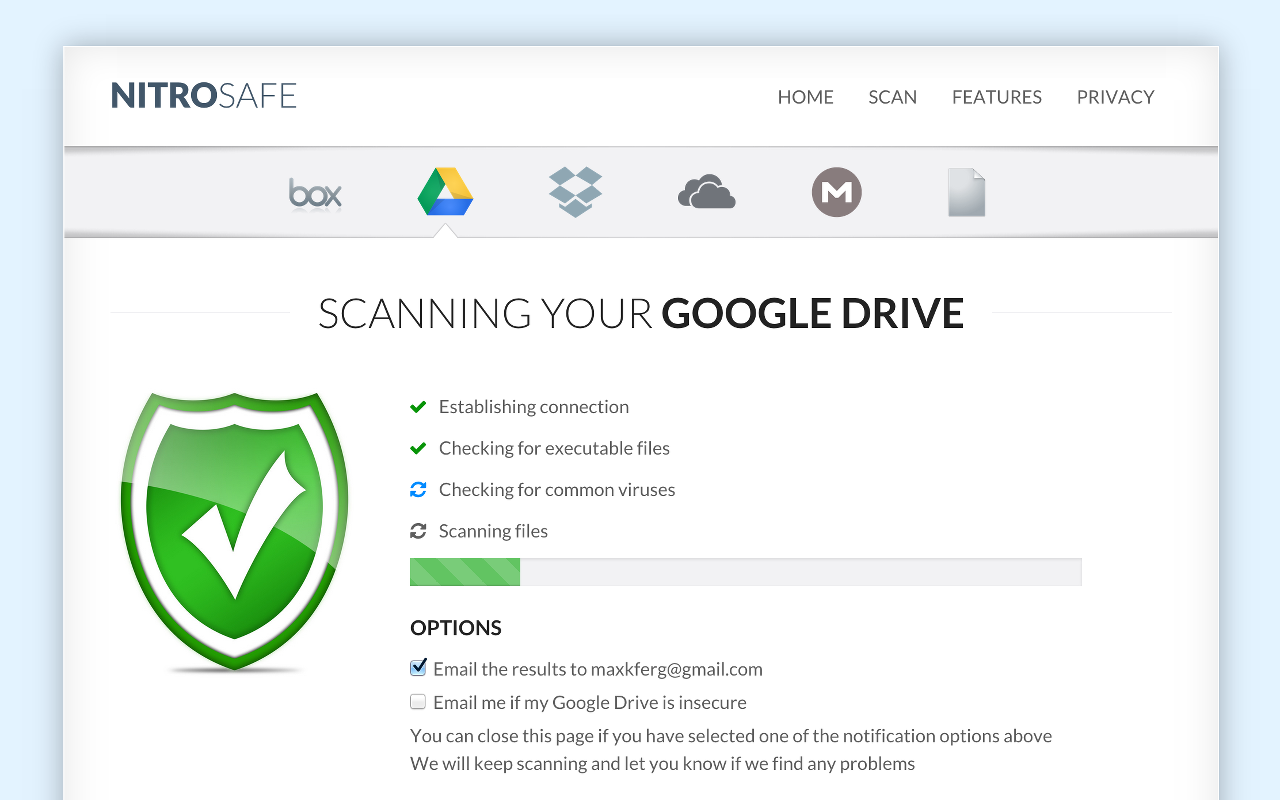Viewport: 1280px width, 800px height.
Task: Click the green shield checkmark graphic
Action: (x=233, y=530)
